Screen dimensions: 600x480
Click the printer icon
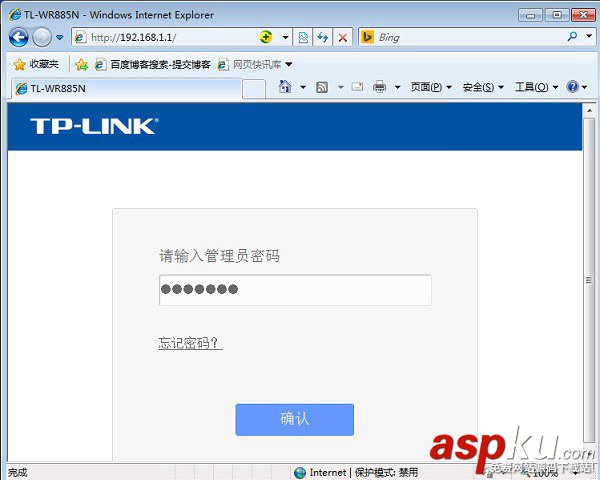click(379, 87)
